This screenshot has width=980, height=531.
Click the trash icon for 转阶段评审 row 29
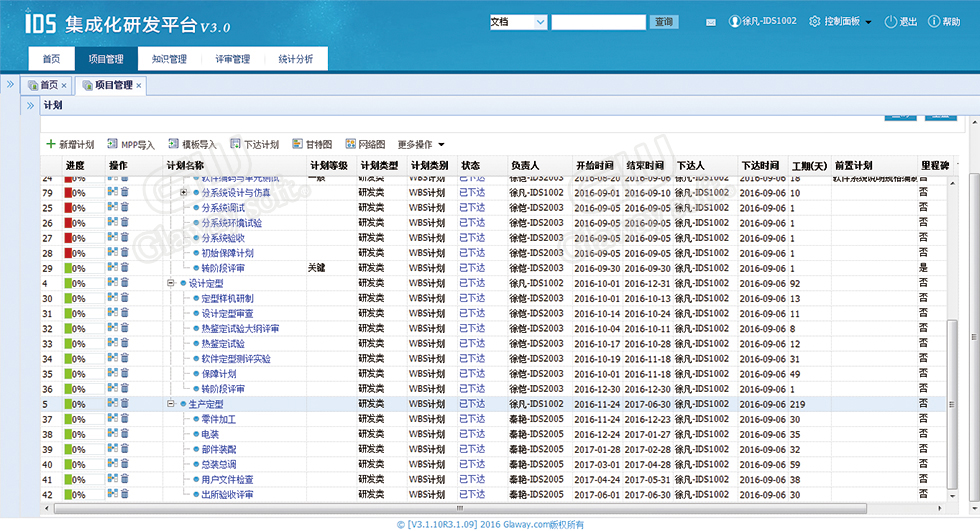[x=124, y=267]
